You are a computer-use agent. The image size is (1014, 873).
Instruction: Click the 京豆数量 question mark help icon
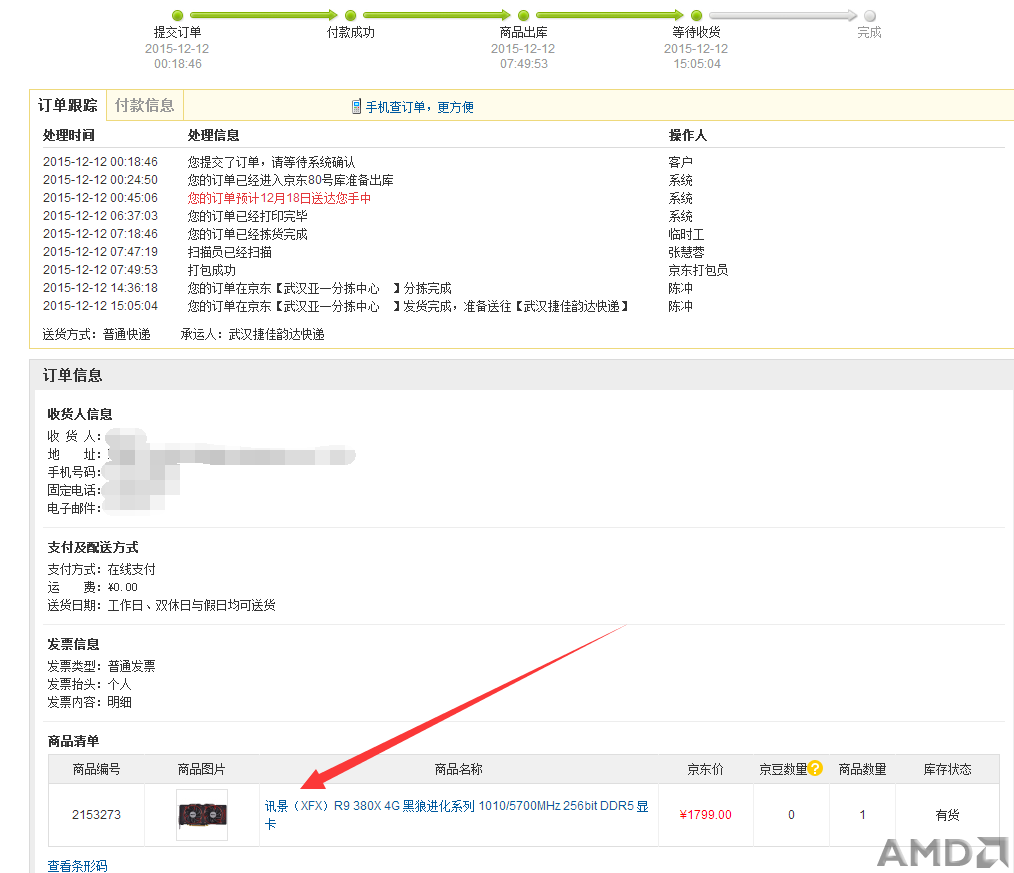point(815,768)
